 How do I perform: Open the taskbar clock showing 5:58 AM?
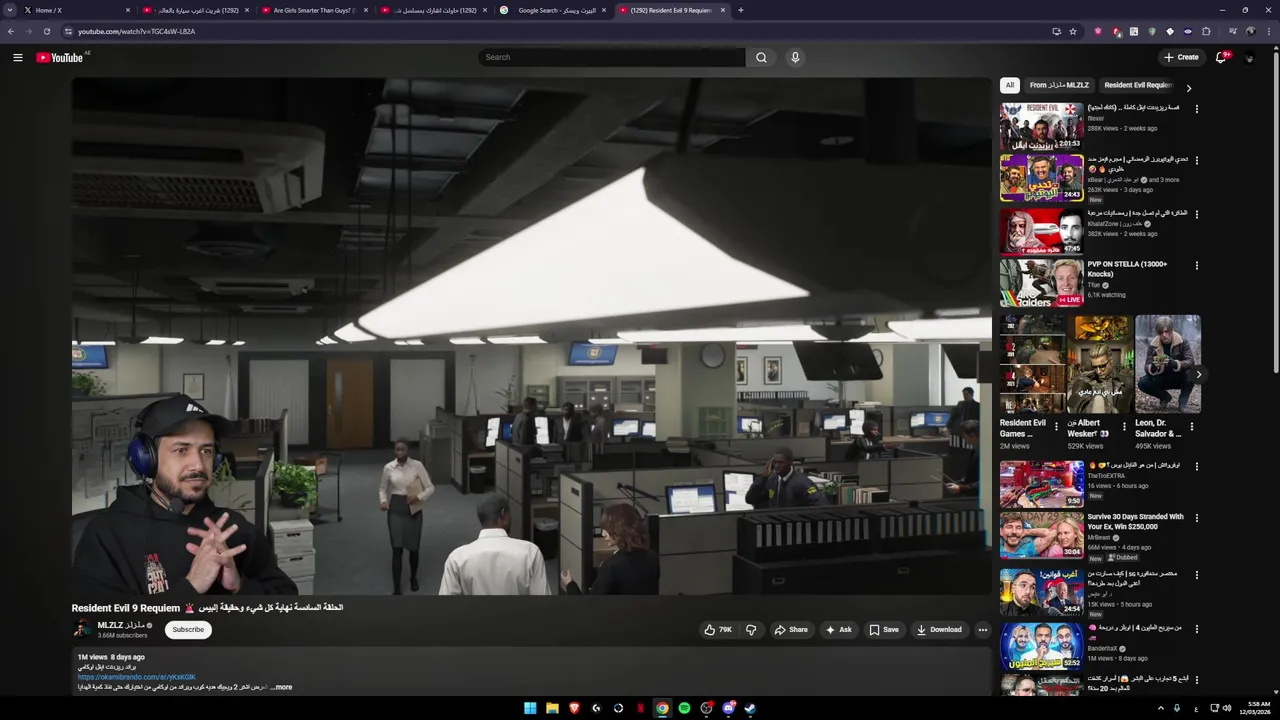click(1258, 708)
